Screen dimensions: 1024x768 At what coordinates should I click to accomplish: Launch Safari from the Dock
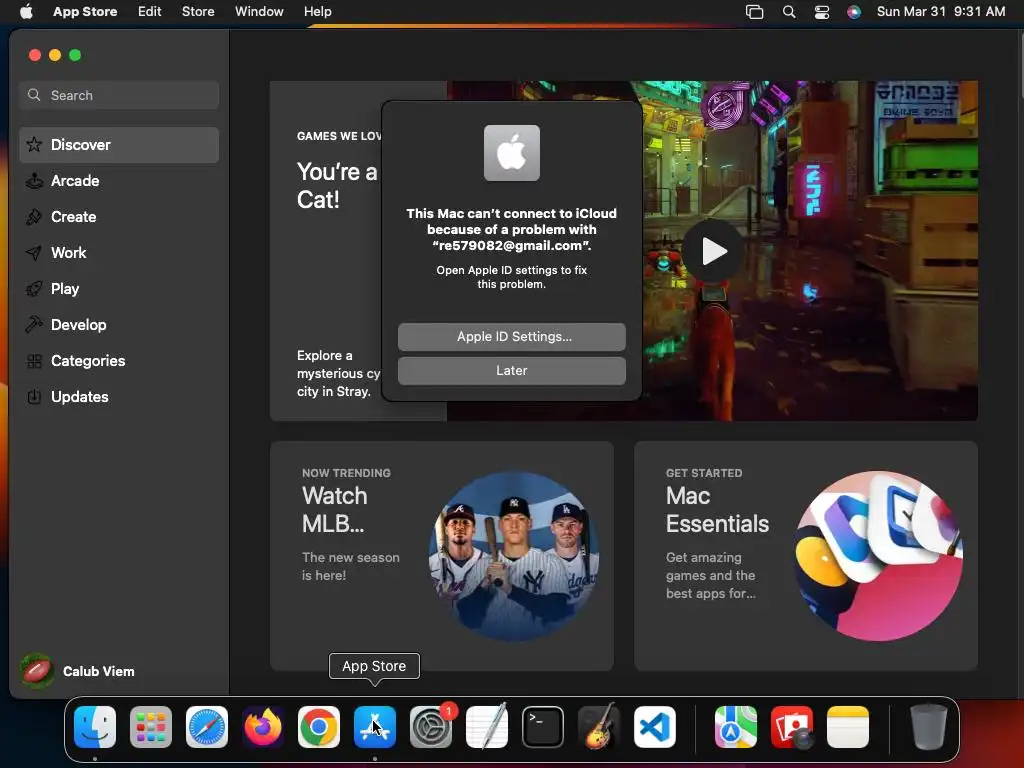coord(207,727)
